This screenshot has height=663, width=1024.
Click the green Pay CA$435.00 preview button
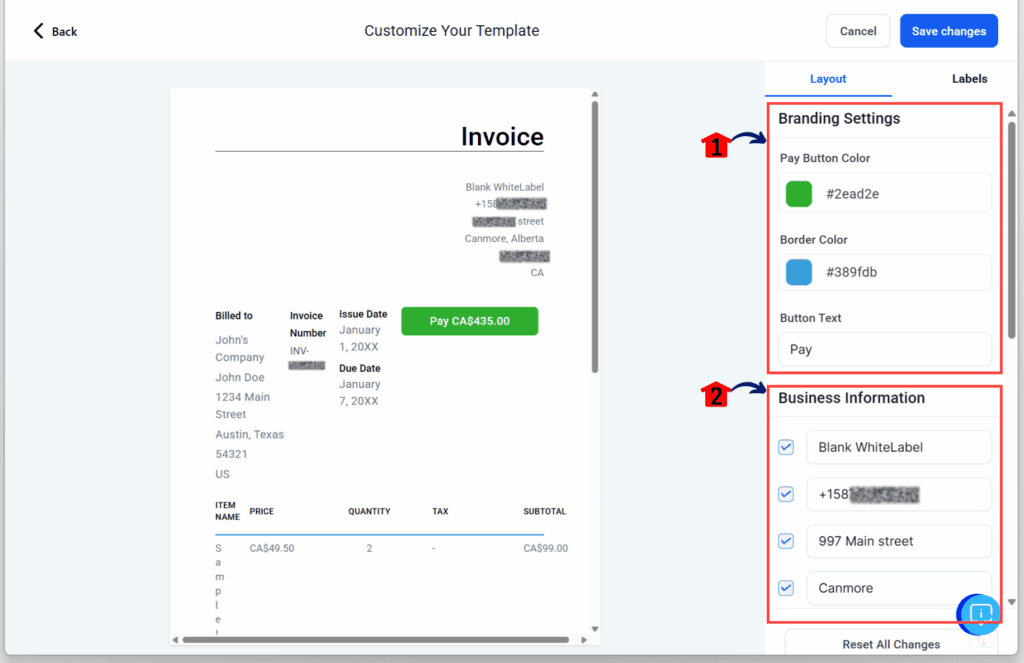point(469,321)
